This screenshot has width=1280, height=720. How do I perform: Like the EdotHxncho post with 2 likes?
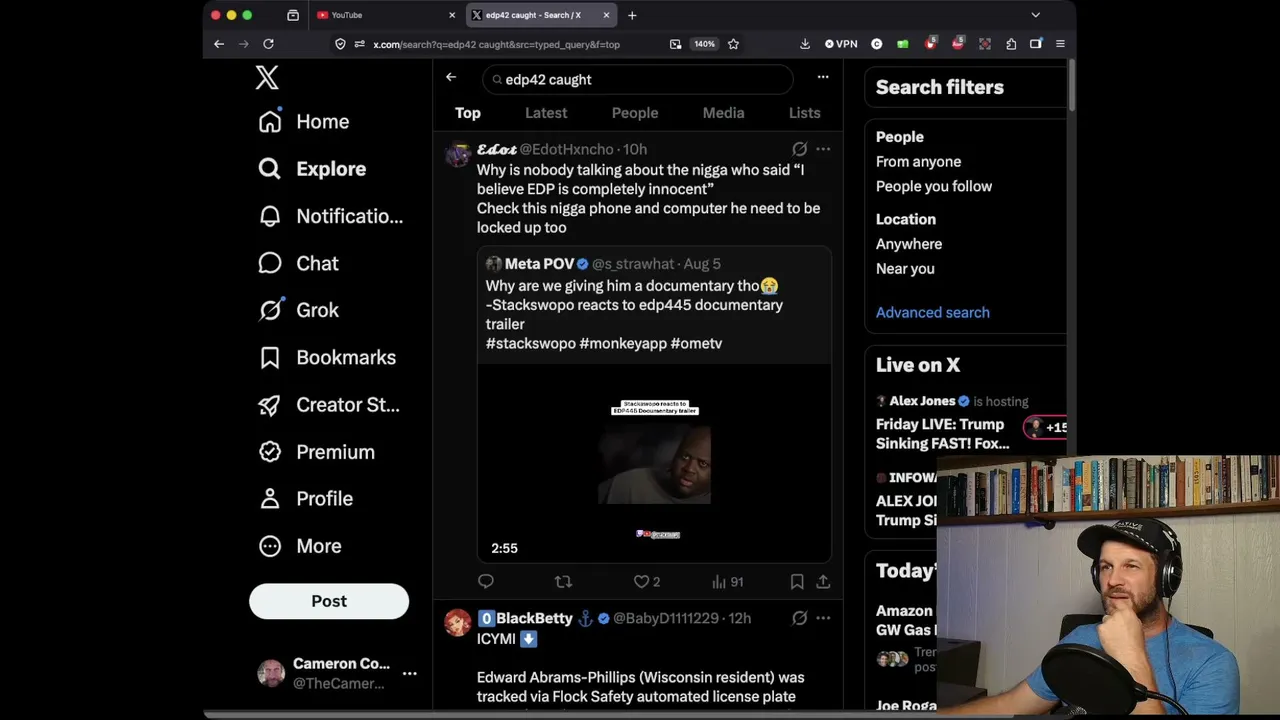click(646, 581)
